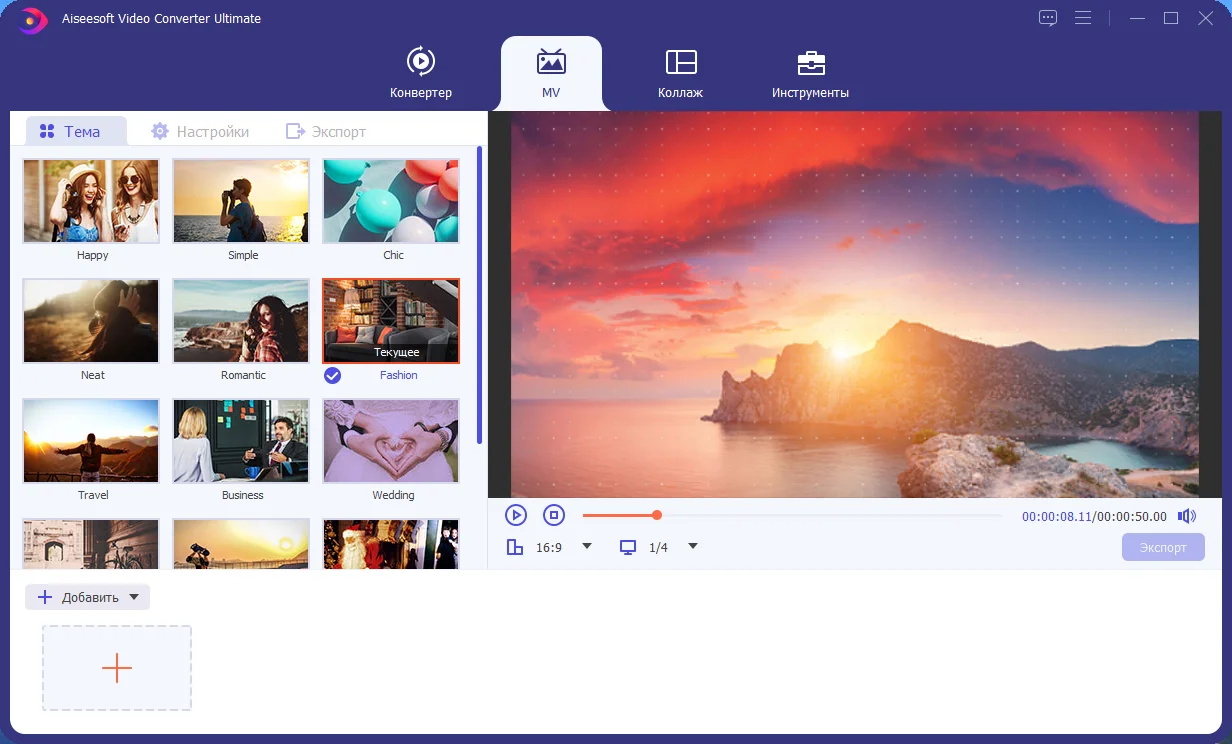Switch to the Настройки tab

200,131
